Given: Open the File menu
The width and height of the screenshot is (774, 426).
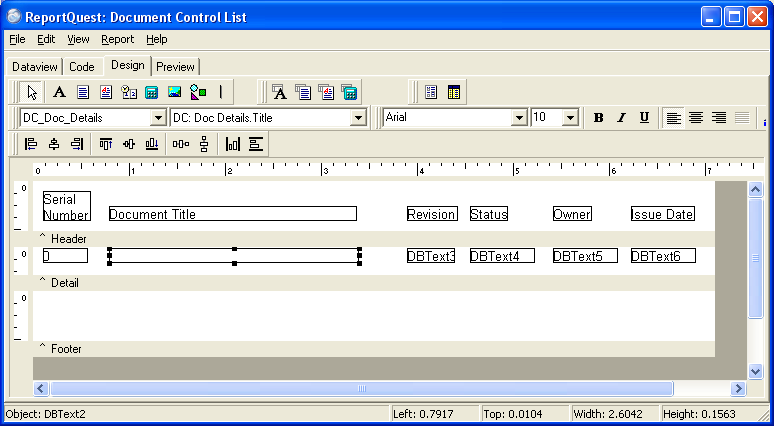Looking at the screenshot, I should coord(17,39).
